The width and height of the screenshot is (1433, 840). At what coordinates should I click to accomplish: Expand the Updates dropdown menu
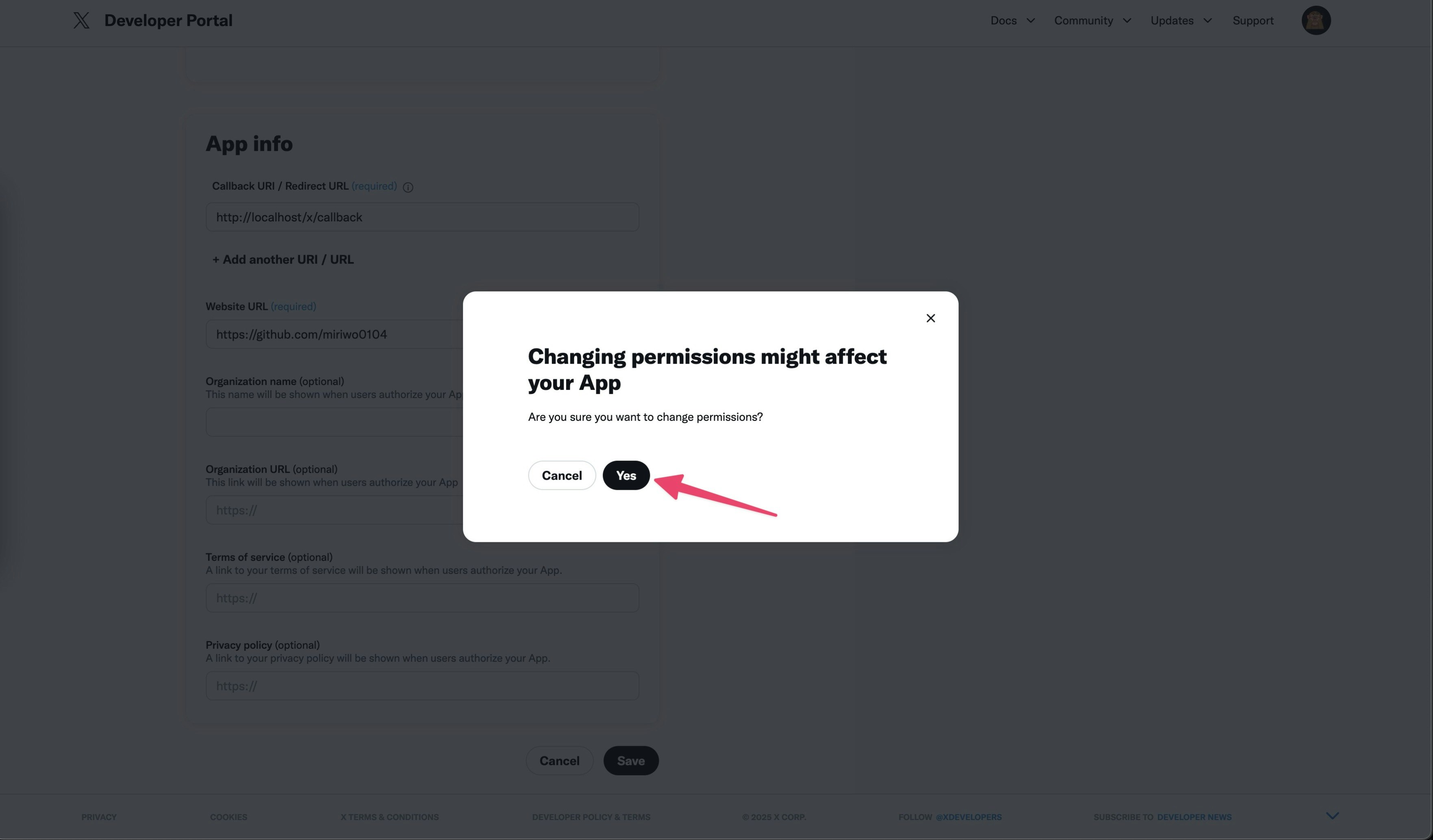1181,20
